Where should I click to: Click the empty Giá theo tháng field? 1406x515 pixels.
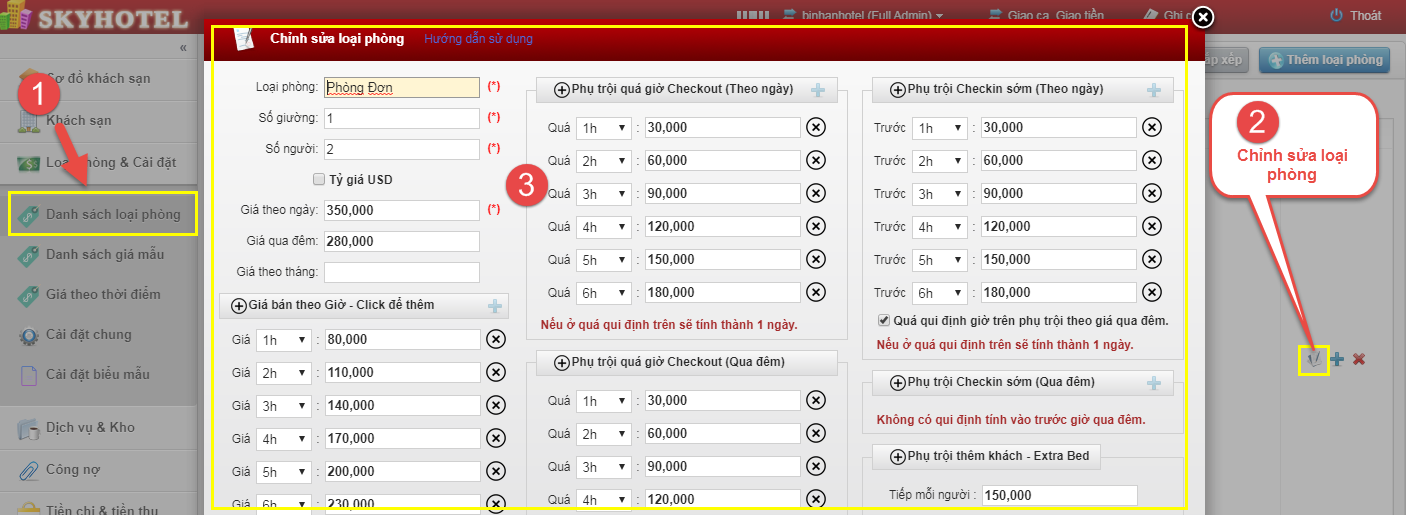click(402, 272)
